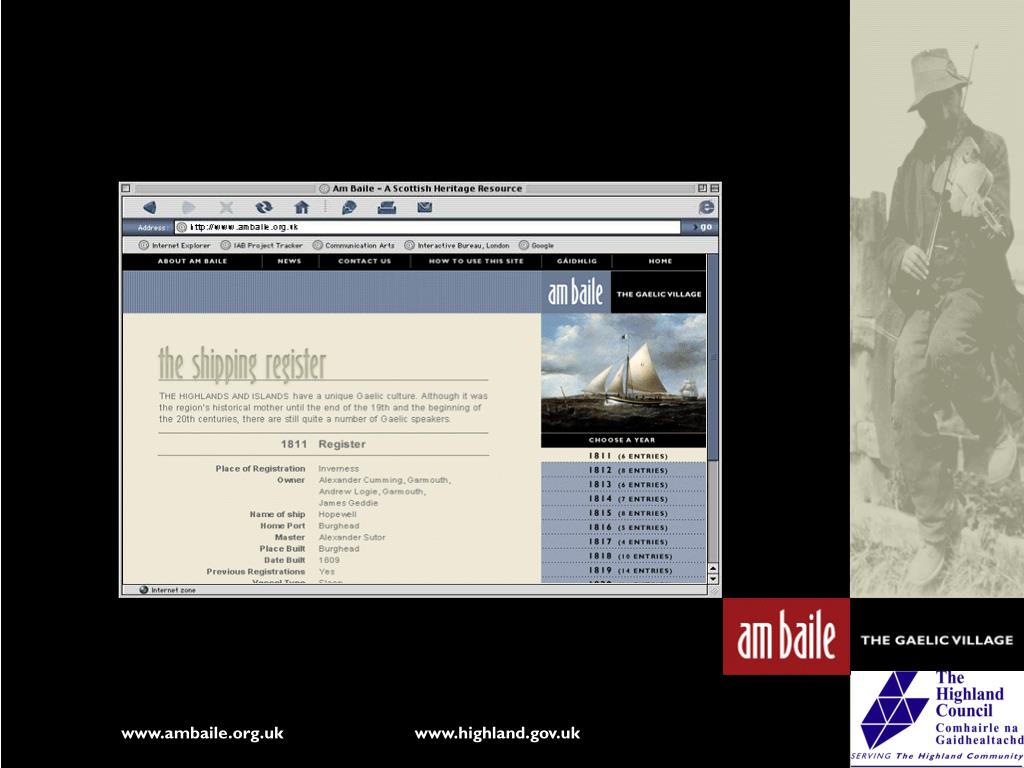Open ABOUT AM BAILE nav item
Viewport: 1024px width, 768px height.
(192, 261)
